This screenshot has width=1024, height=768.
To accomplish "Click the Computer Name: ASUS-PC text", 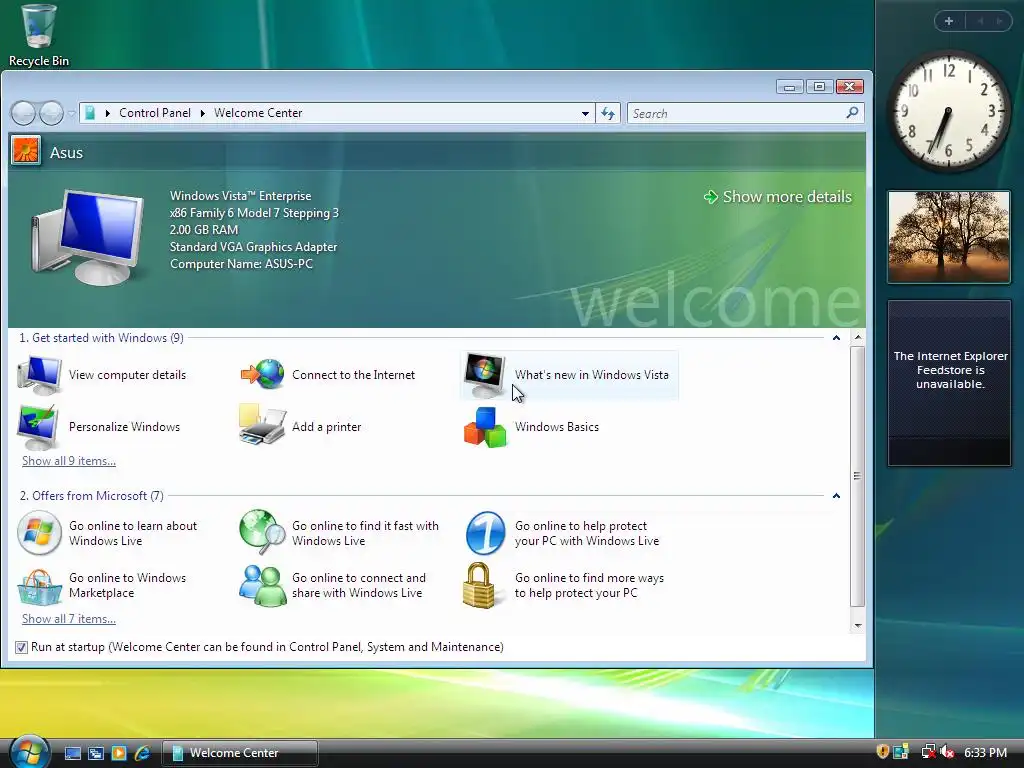I will (x=241, y=264).
